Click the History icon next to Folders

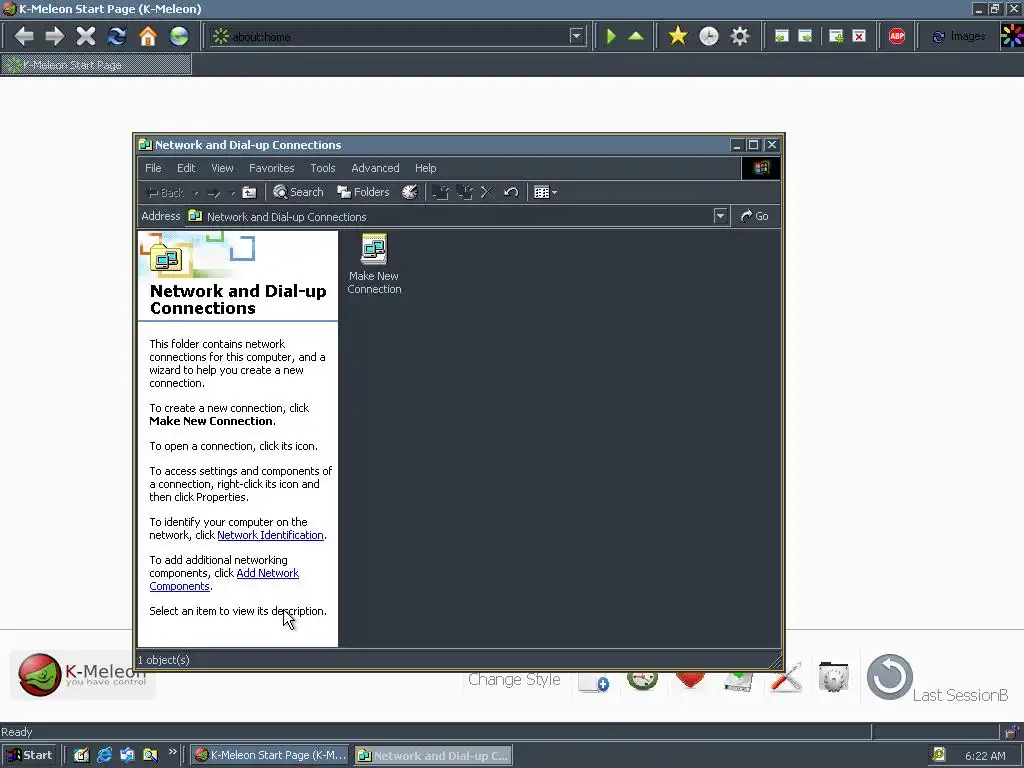(x=409, y=192)
